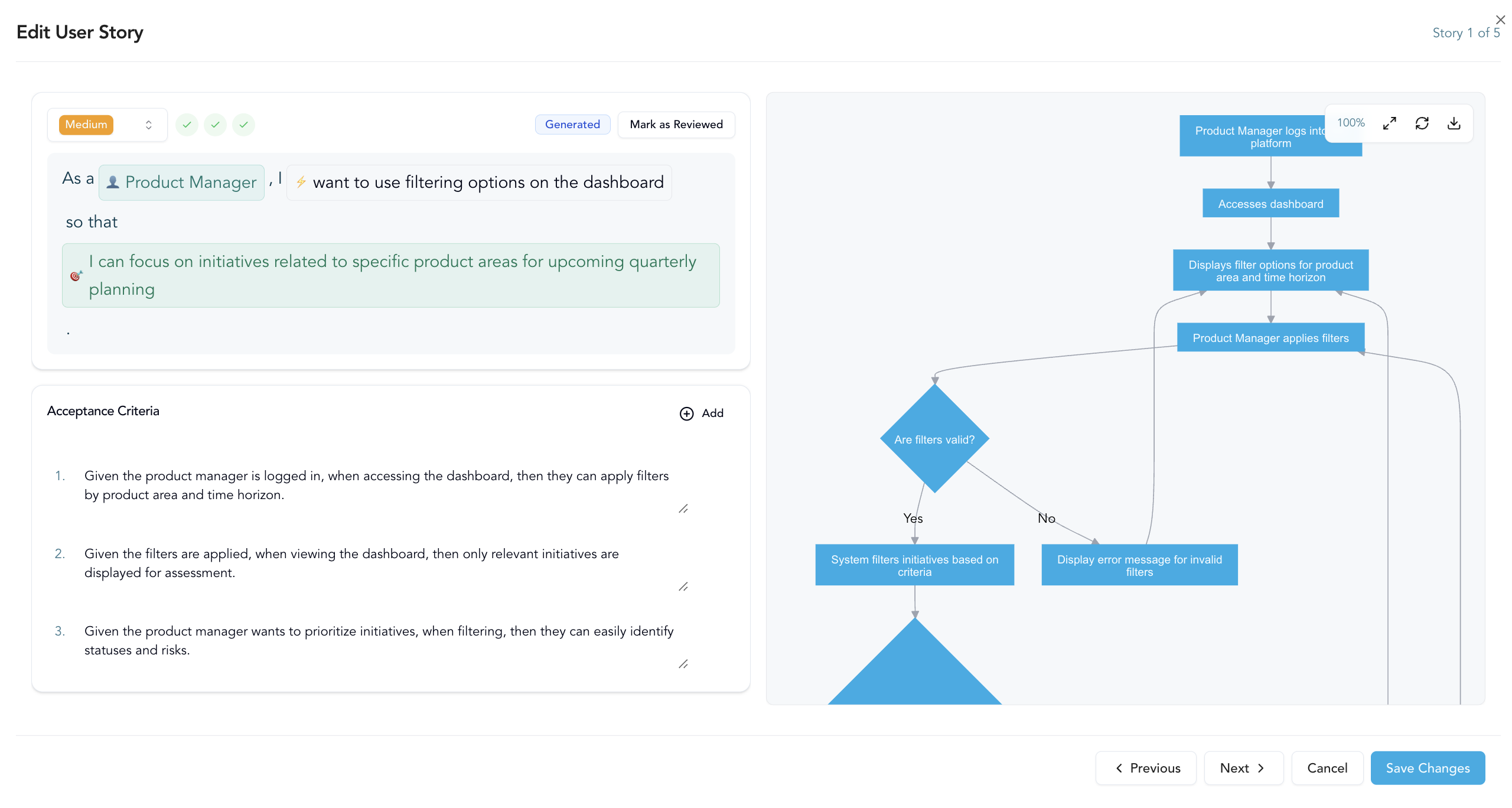Refresh the flowchart diagram
The image size is (1512, 808).
point(1422,123)
